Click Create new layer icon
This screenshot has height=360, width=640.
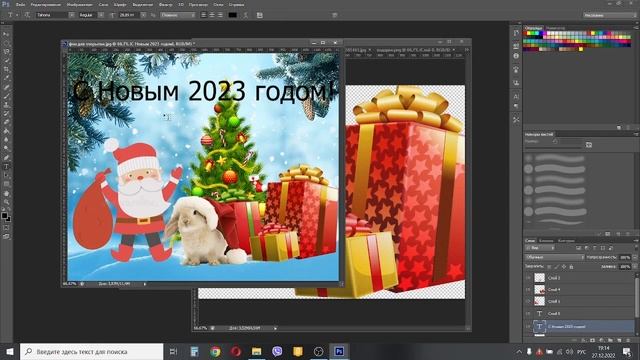tap(619, 340)
